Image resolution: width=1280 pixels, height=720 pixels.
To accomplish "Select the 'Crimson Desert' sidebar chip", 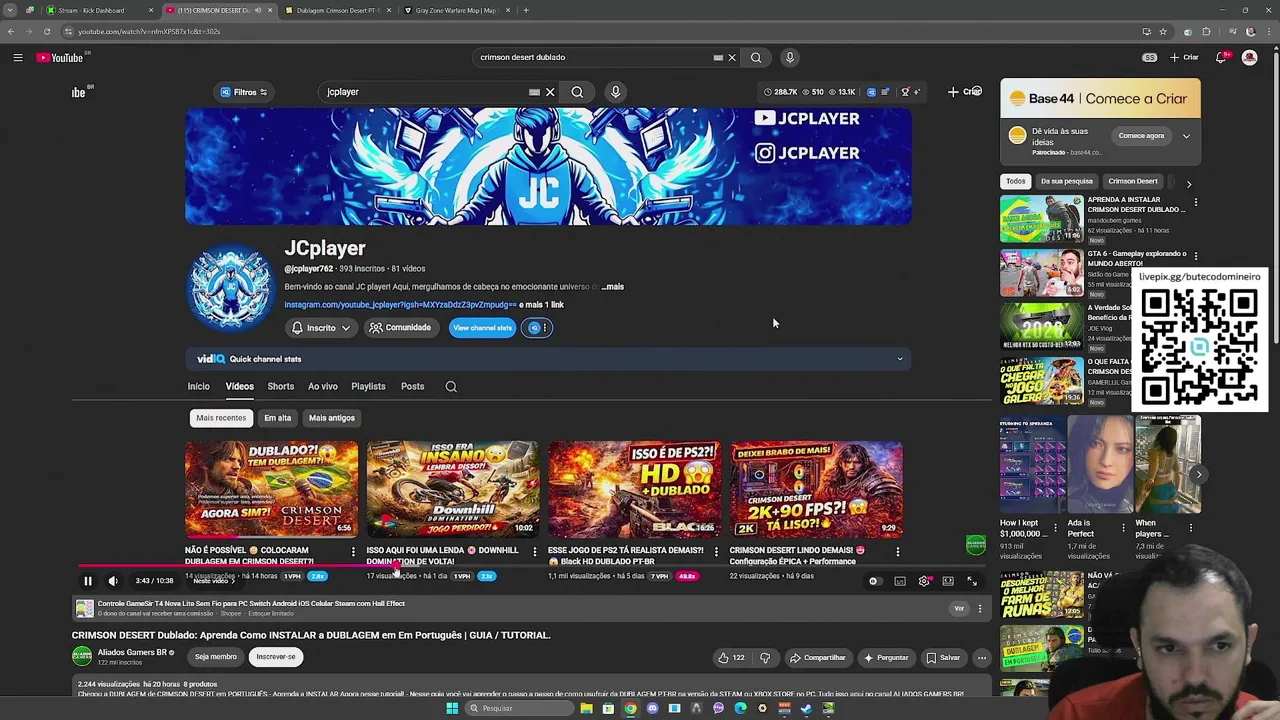I will coord(1132,182).
